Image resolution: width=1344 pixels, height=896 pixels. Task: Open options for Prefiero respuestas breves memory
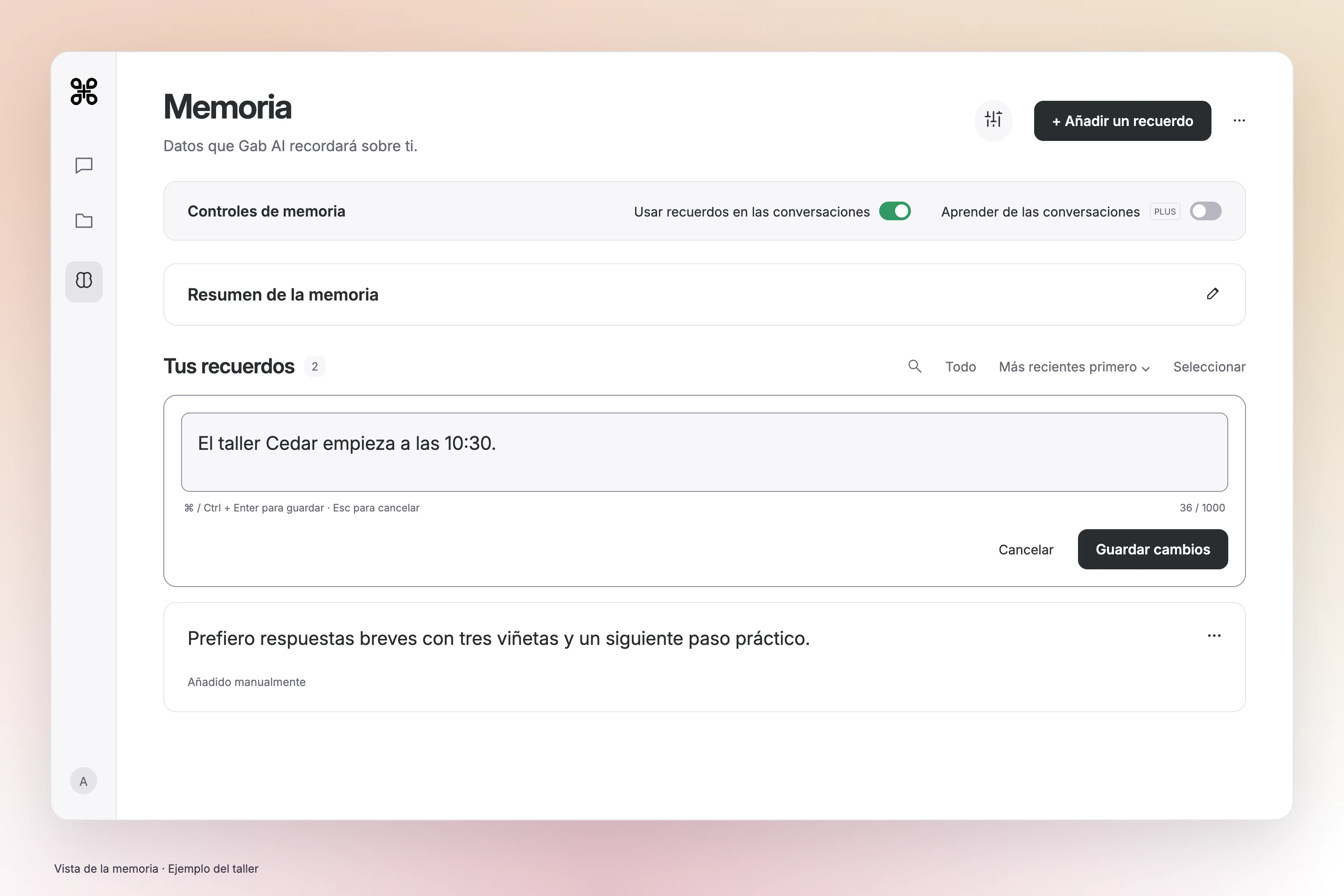coord(1214,636)
